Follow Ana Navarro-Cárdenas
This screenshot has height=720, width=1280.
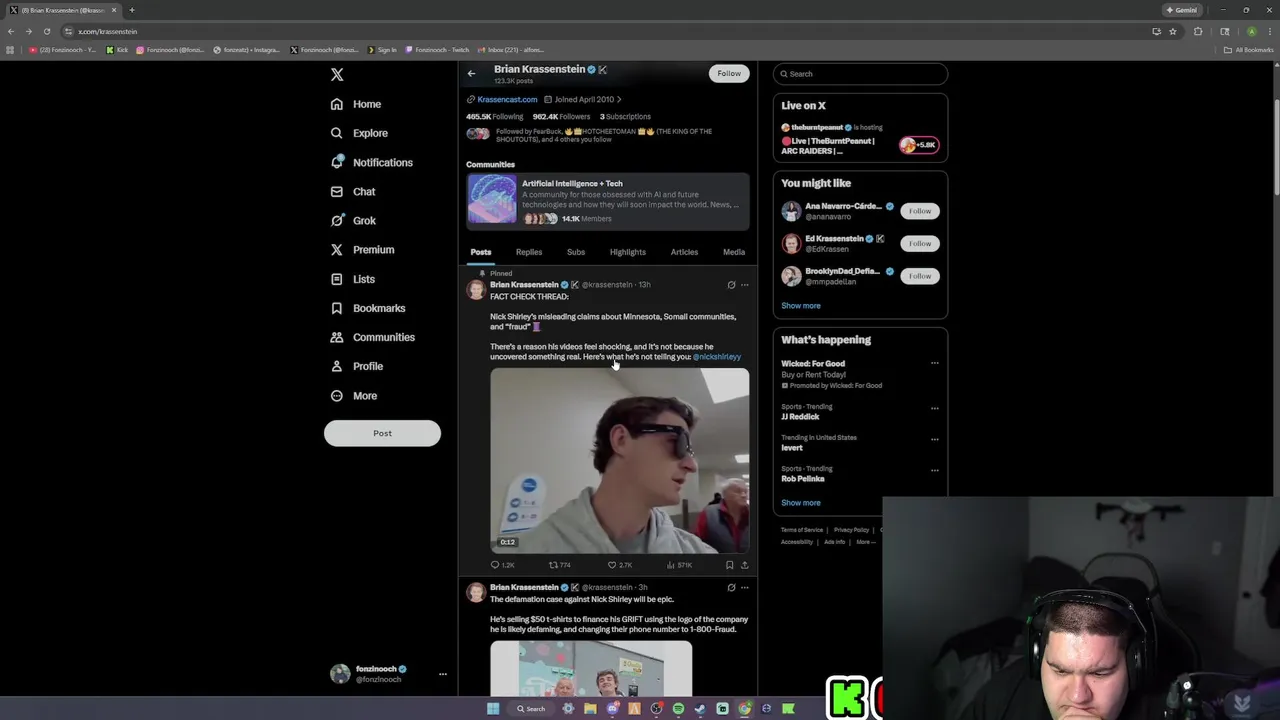click(x=920, y=211)
